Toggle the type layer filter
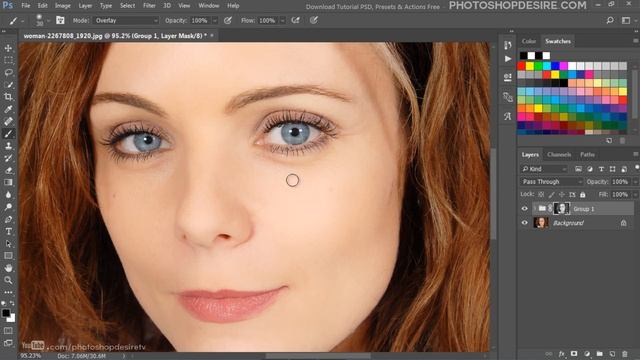Screen dimensions: 640x360 pos(601,169)
